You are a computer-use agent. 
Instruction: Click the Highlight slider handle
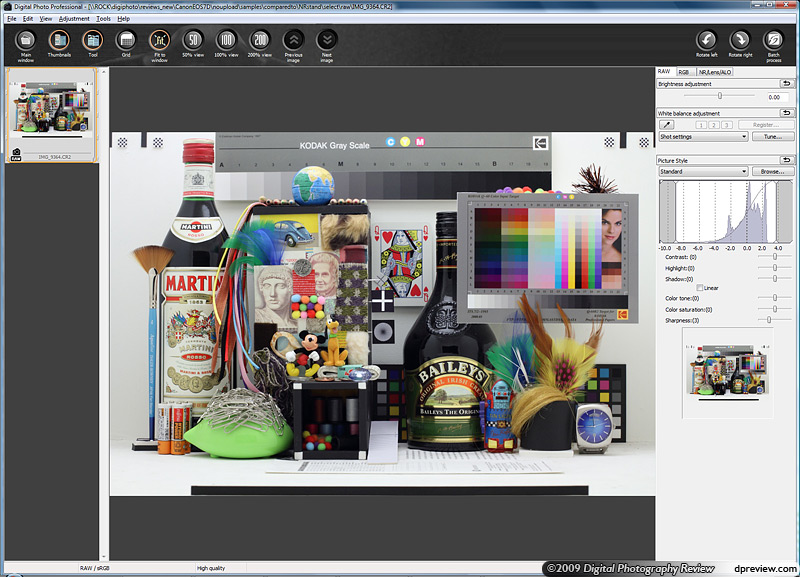click(x=774, y=267)
